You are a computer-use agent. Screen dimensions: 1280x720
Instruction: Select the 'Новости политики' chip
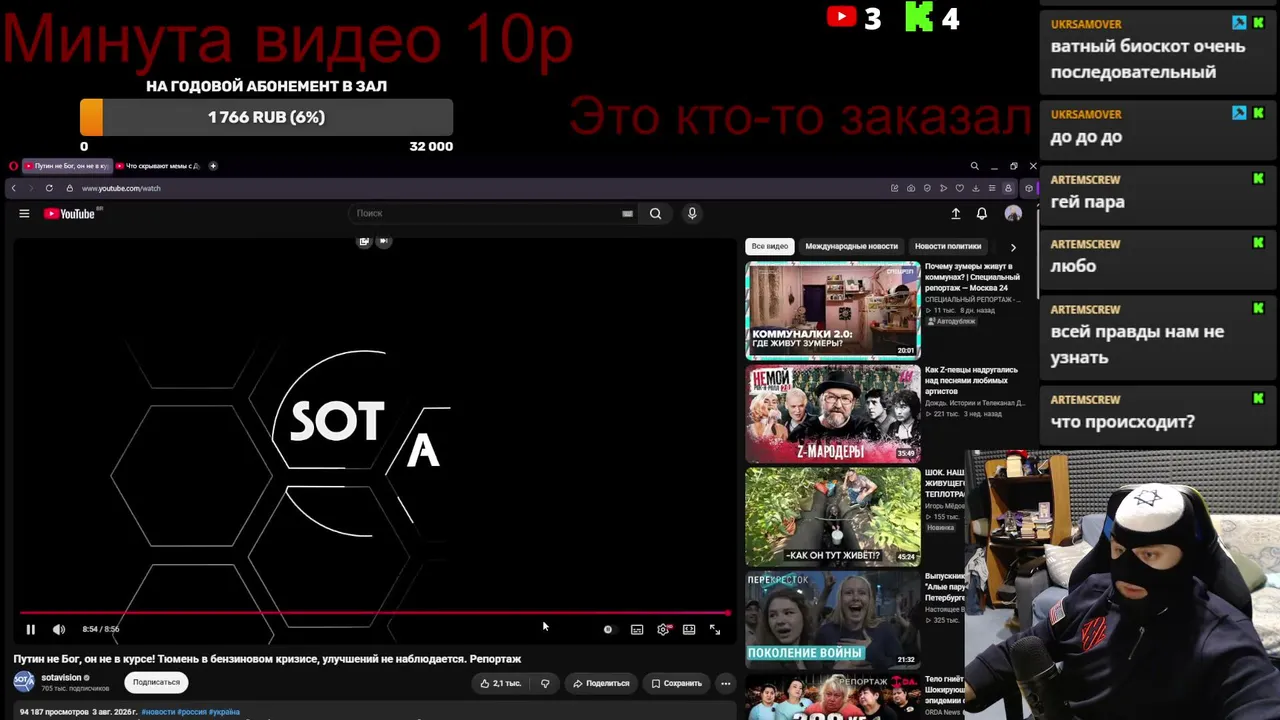948,246
